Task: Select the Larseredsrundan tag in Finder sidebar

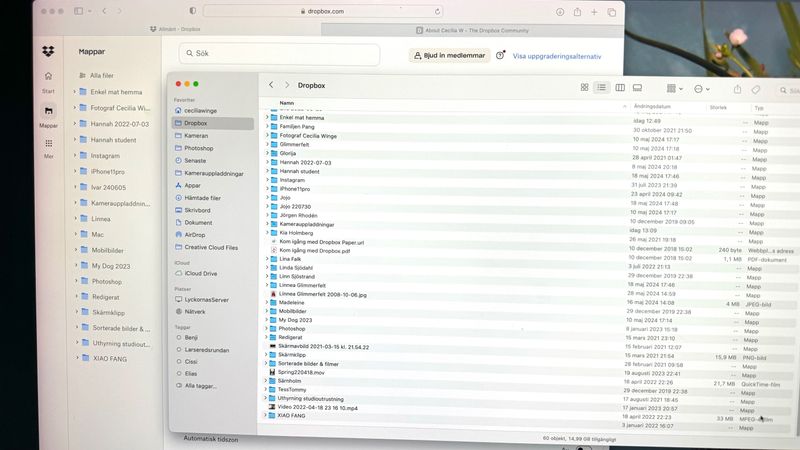Action: (x=207, y=350)
